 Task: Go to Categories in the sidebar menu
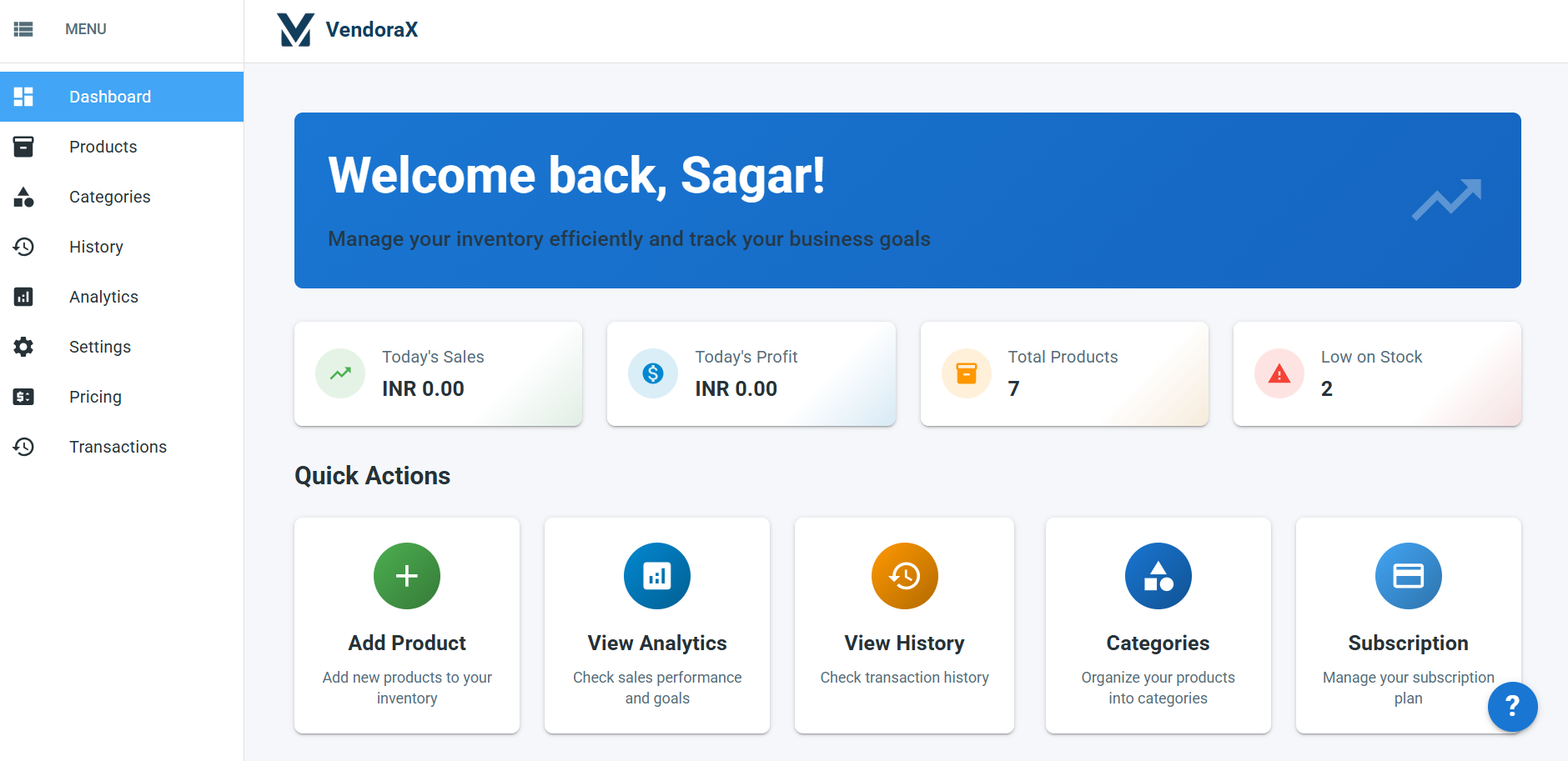tap(109, 197)
